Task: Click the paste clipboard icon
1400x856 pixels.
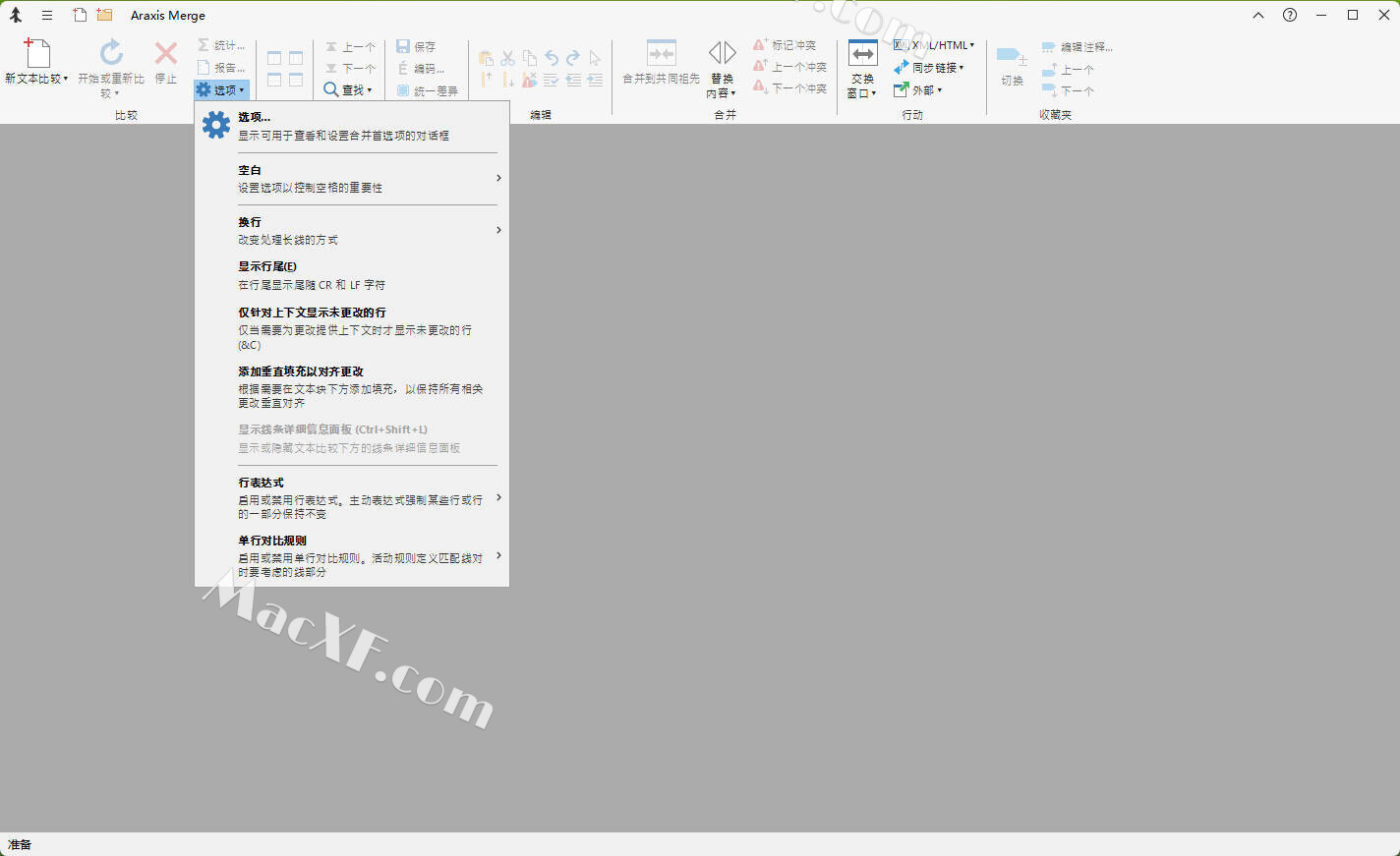Action: (x=486, y=58)
